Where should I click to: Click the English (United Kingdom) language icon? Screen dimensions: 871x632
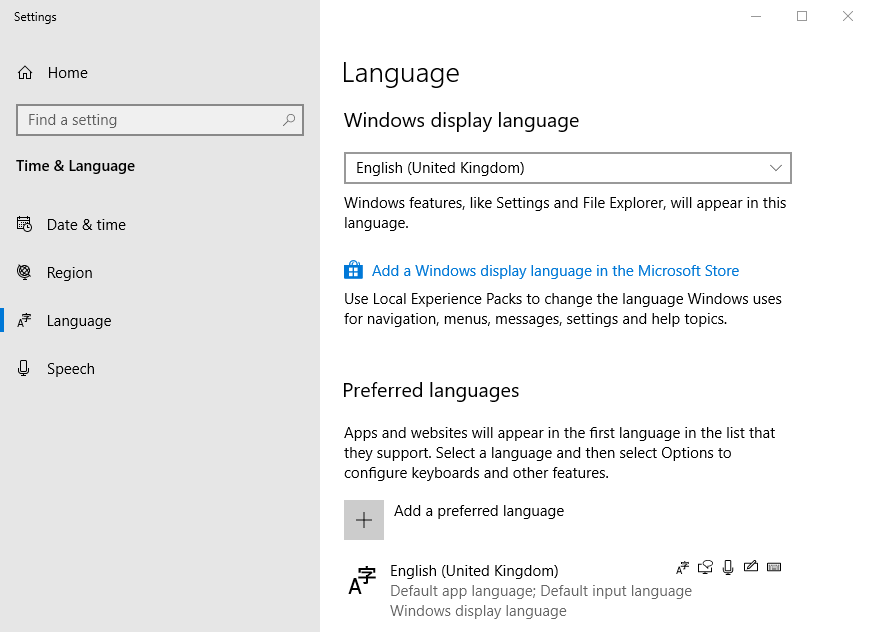tap(362, 580)
